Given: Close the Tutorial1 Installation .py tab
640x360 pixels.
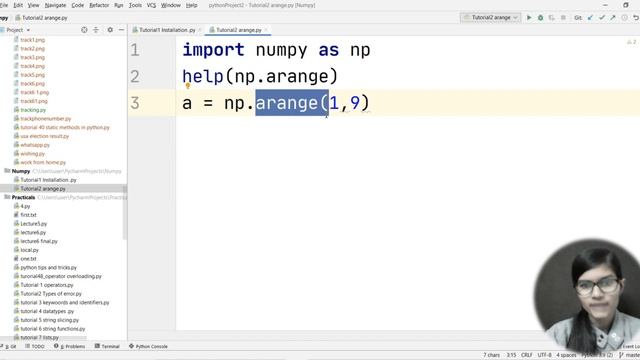Looking at the screenshot, I should click(200, 30).
